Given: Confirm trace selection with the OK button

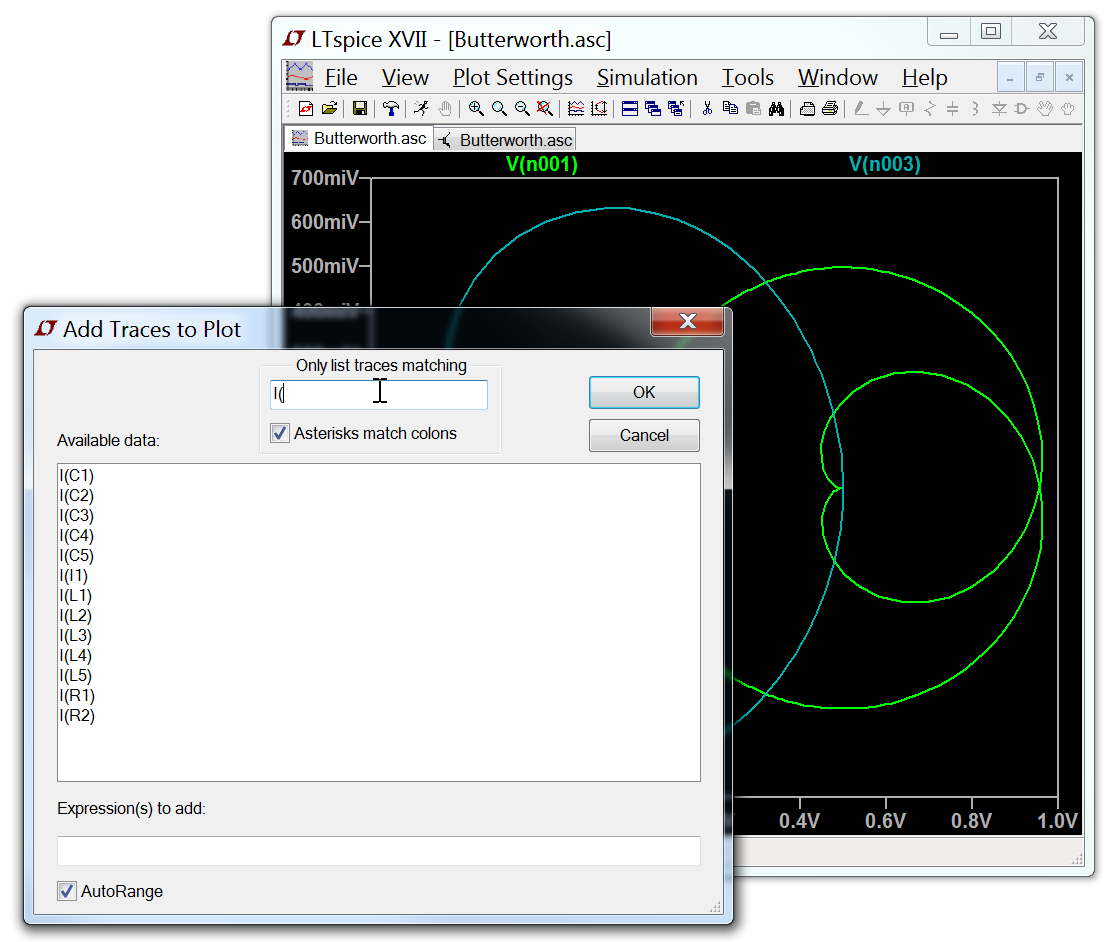Looking at the screenshot, I should pos(644,392).
